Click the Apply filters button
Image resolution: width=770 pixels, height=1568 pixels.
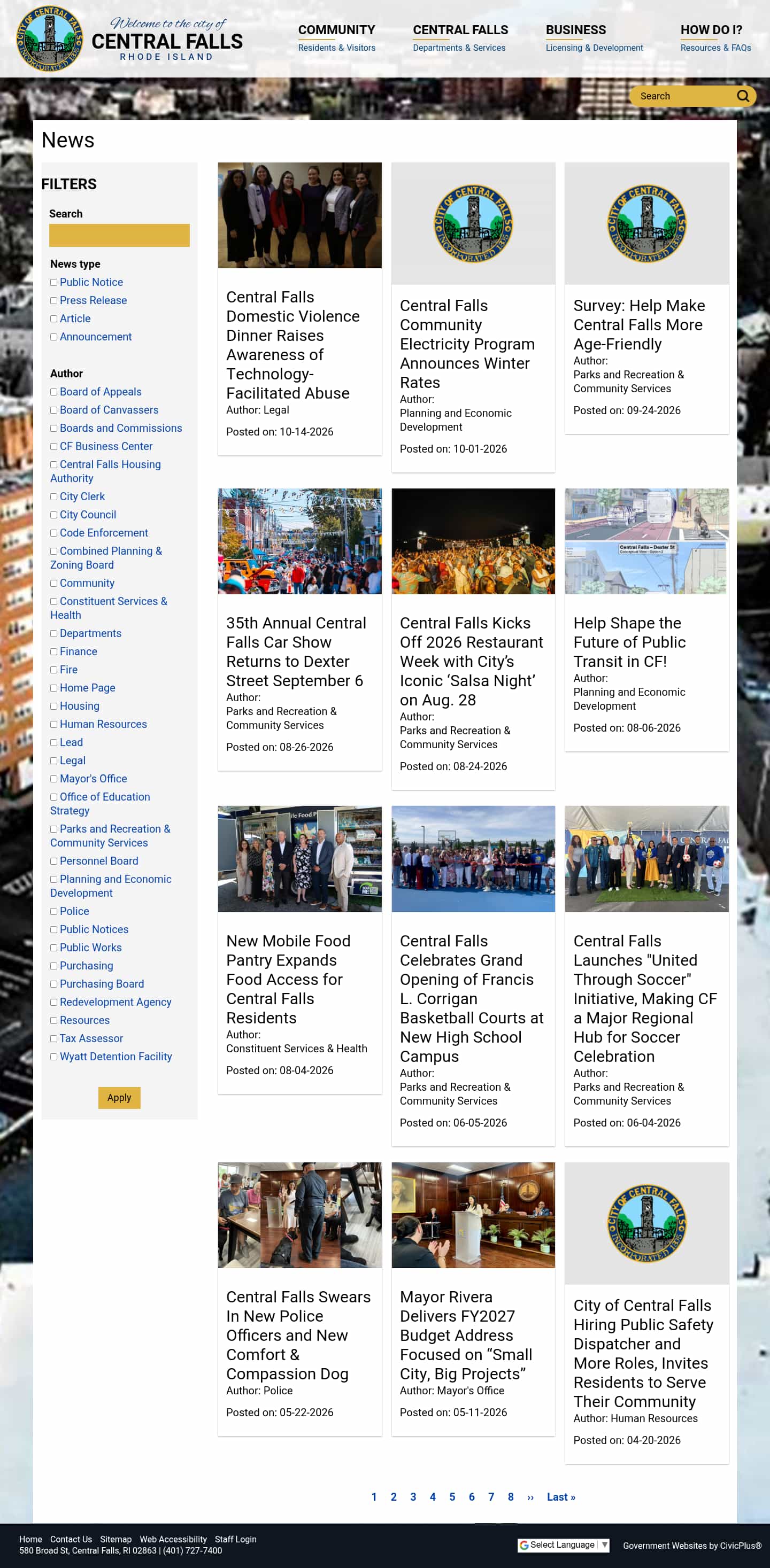pyautogui.click(x=119, y=1098)
